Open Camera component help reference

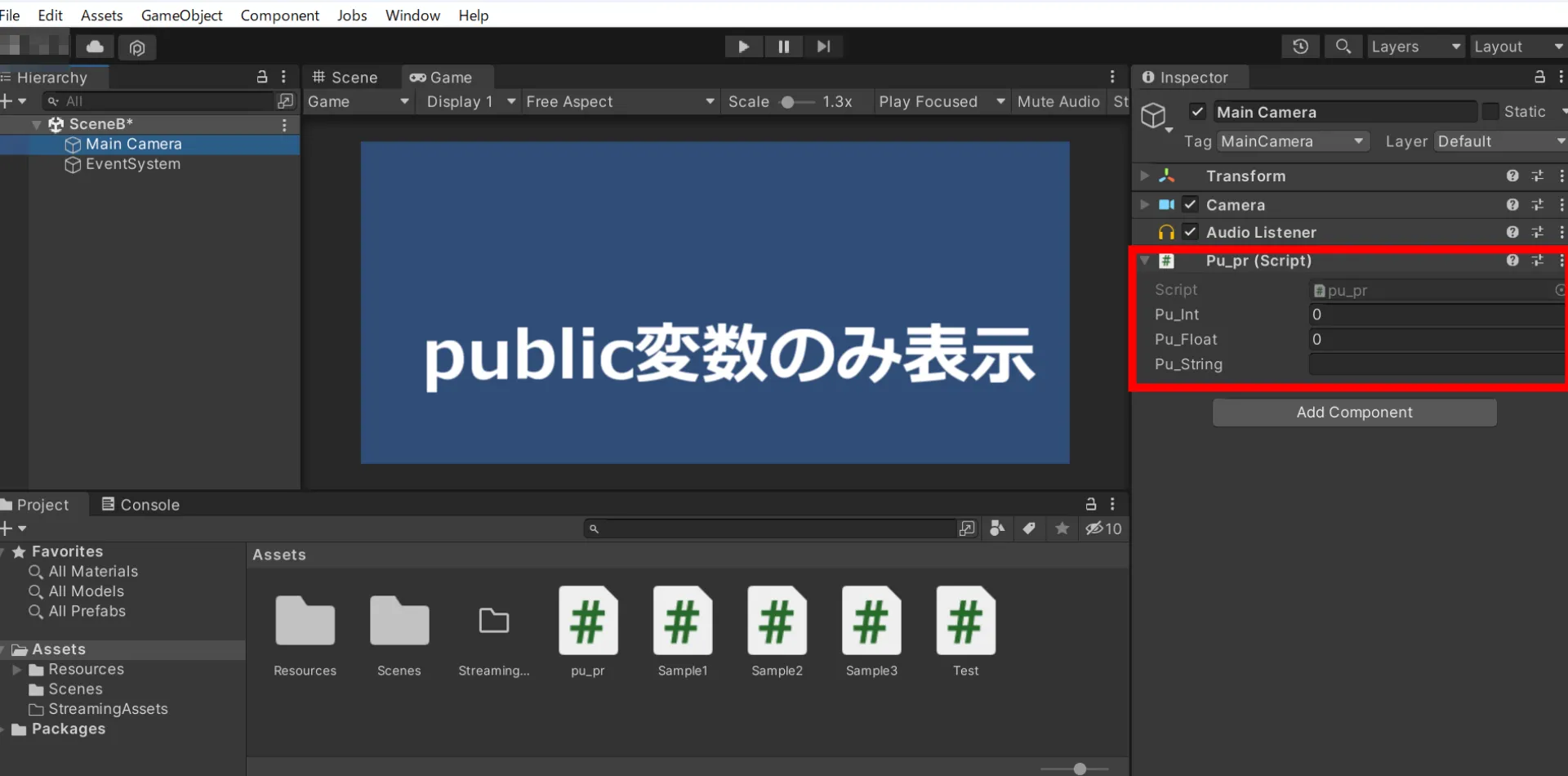[x=1512, y=204]
